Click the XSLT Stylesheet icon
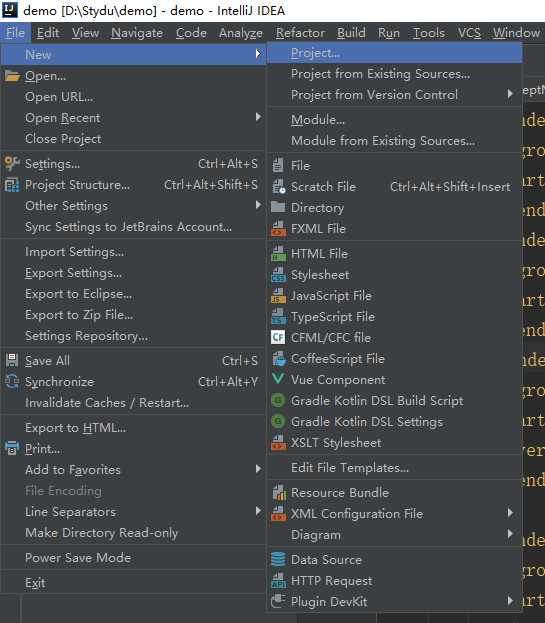The height and width of the screenshot is (623, 545). coord(278,442)
